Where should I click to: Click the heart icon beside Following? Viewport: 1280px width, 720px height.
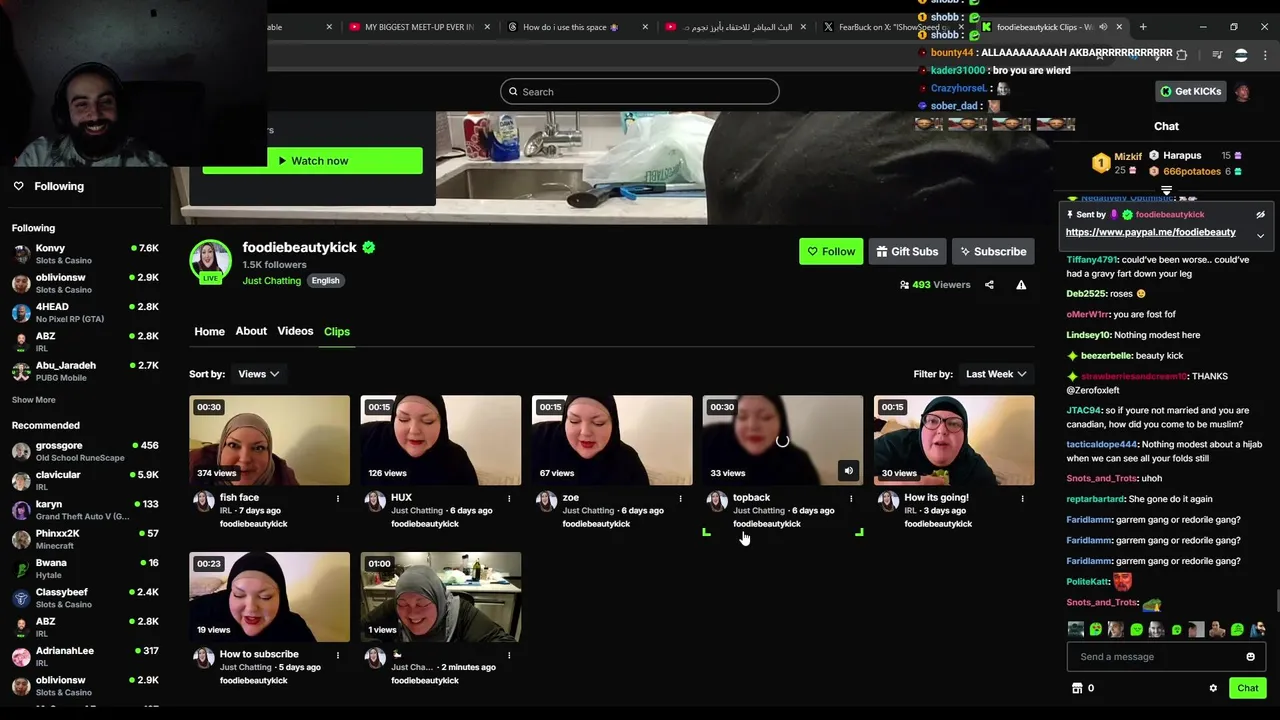[x=18, y=186]
